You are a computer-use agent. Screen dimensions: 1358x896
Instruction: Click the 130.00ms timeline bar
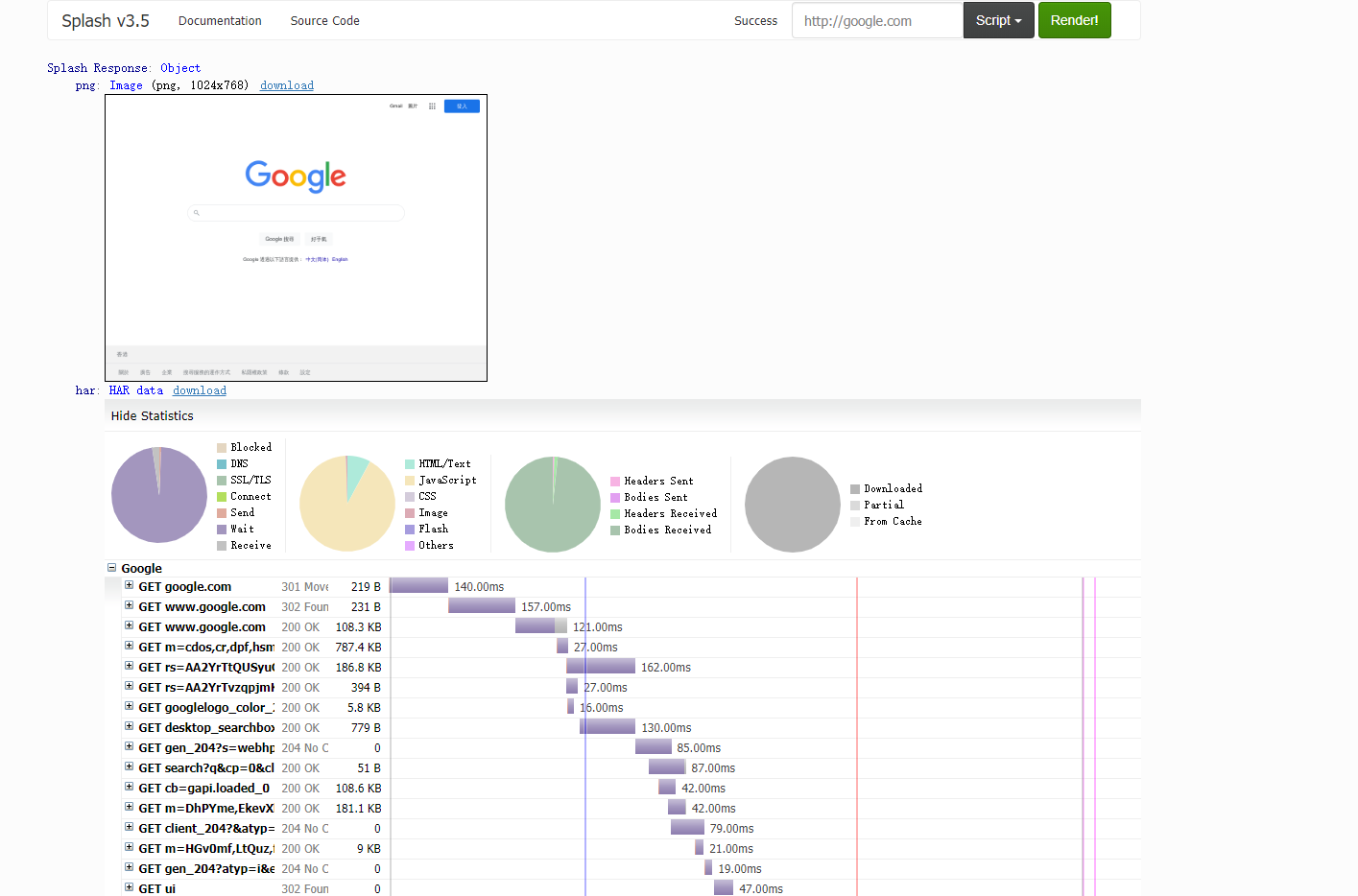coord(608,726)
